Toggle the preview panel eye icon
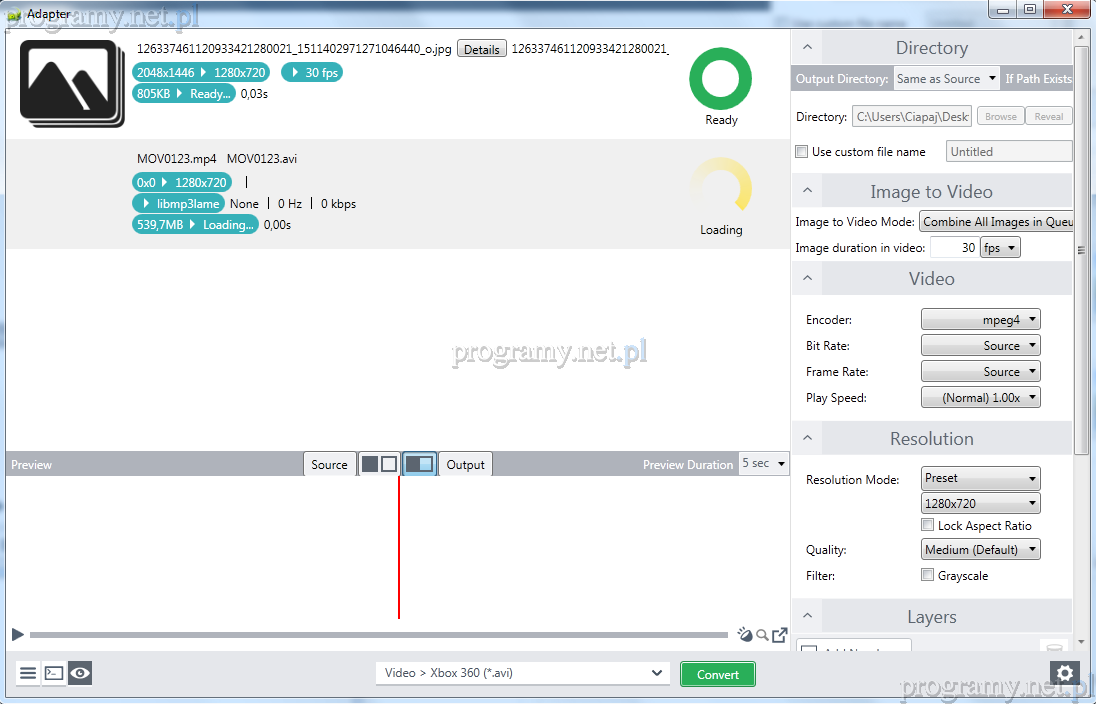The image size is (1096, 704). (x=80, y=673)
